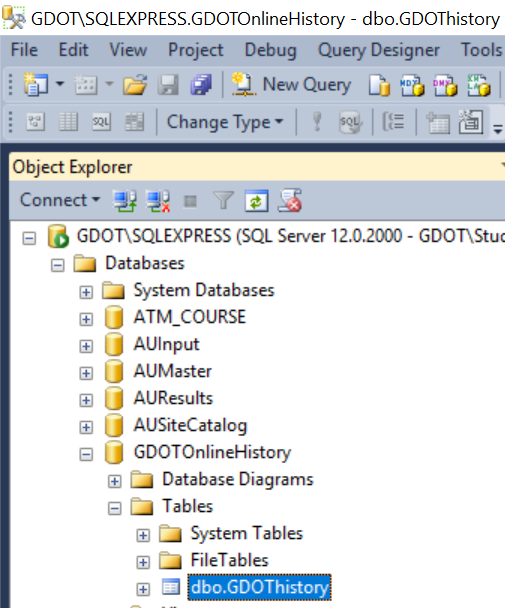Select the Database Diagrams folder label

tap(237, 479)
